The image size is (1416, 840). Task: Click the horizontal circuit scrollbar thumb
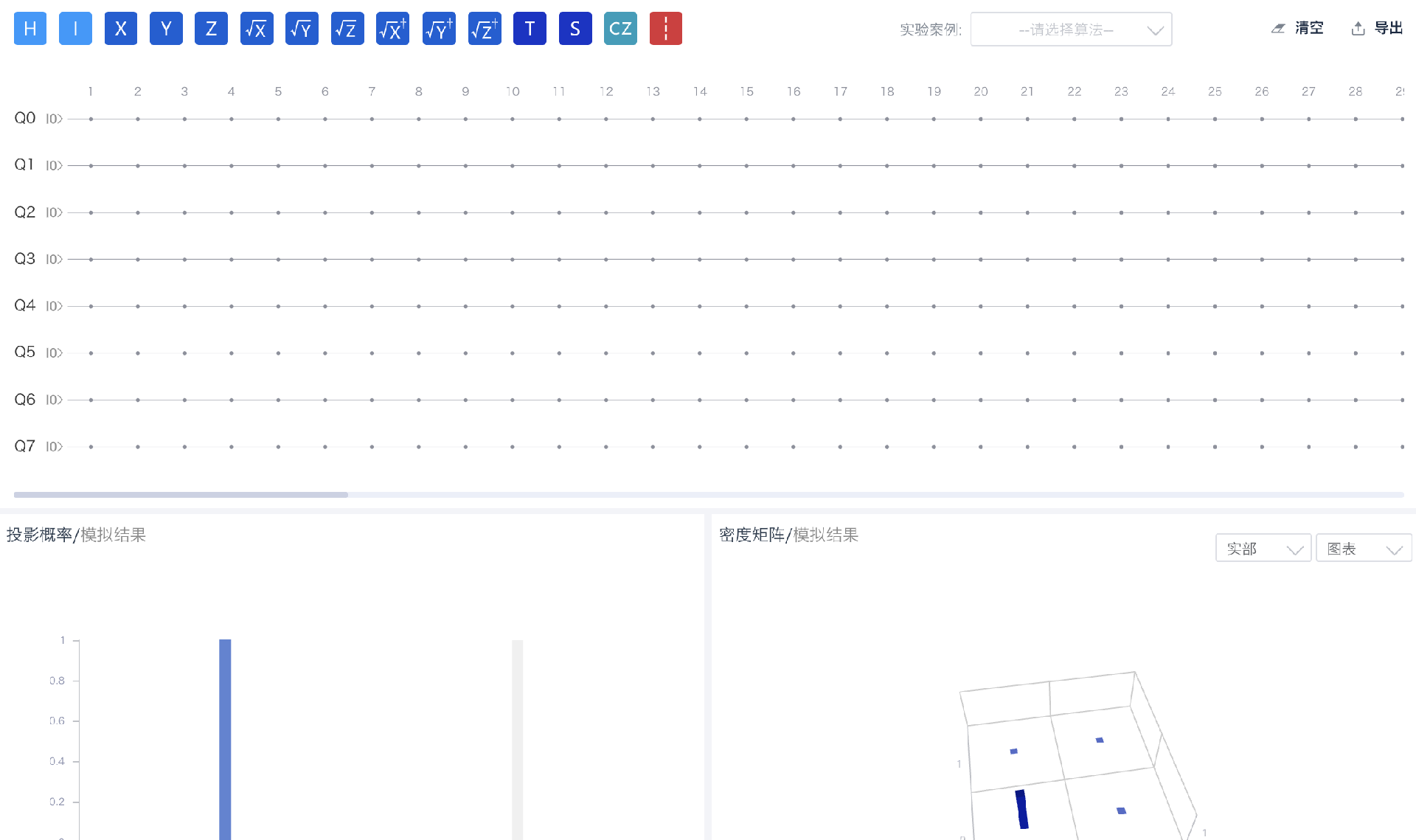pos(181,495)
